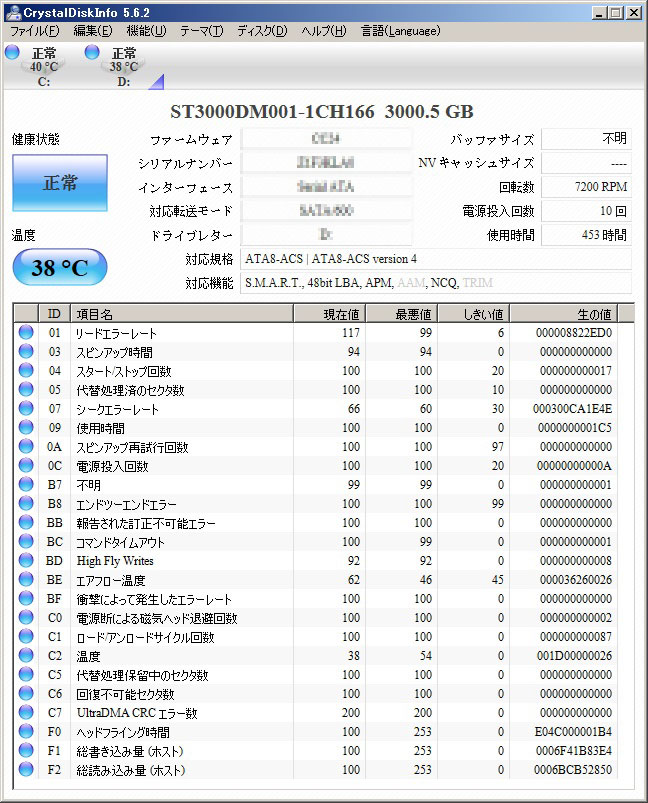Click status orb for BD High Fly Writes
The height and width of the screenshot is (803, 648).
click(26, 560)
